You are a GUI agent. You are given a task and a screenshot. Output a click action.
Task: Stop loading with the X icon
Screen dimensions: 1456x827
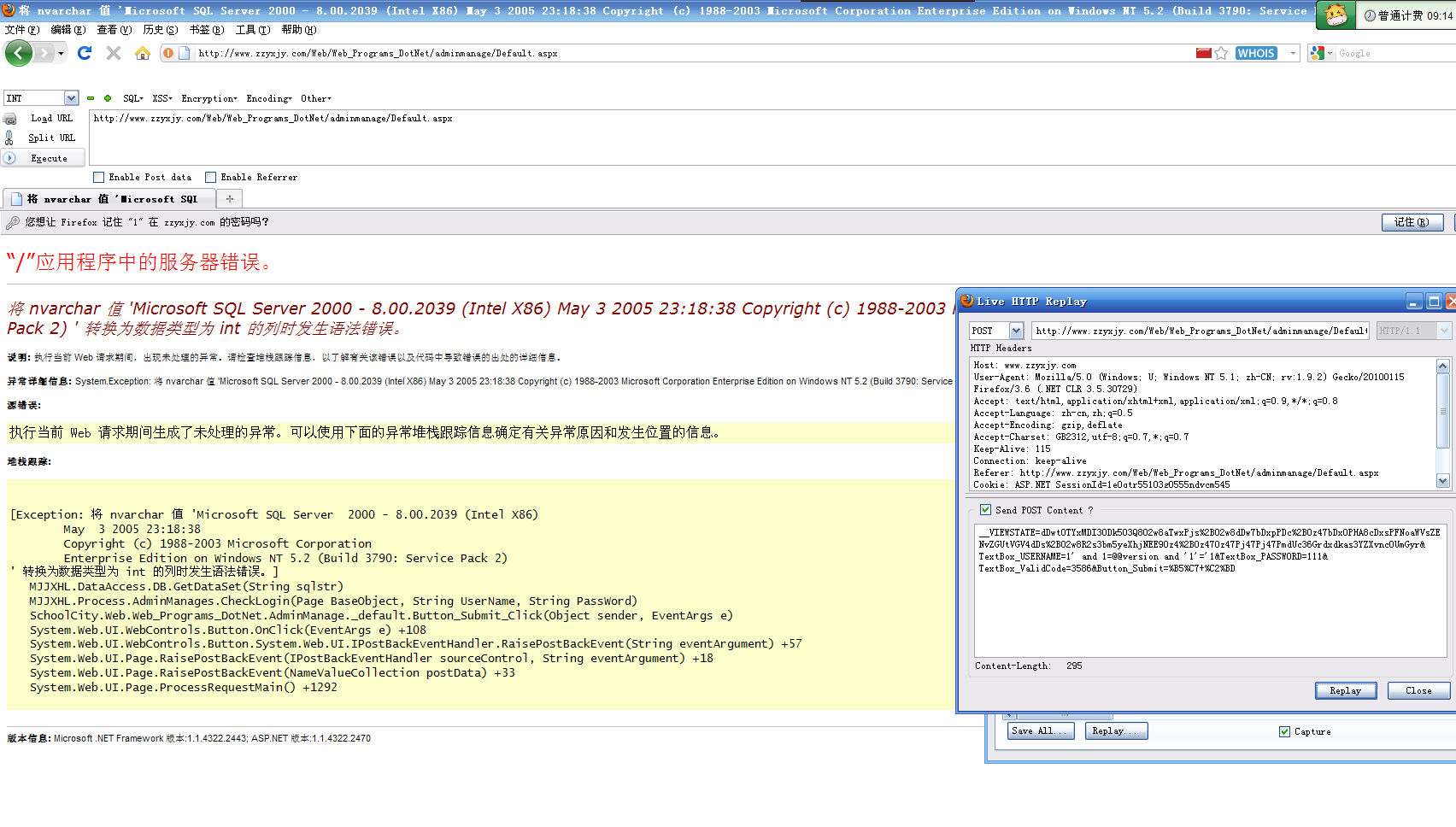pos(114,53)
